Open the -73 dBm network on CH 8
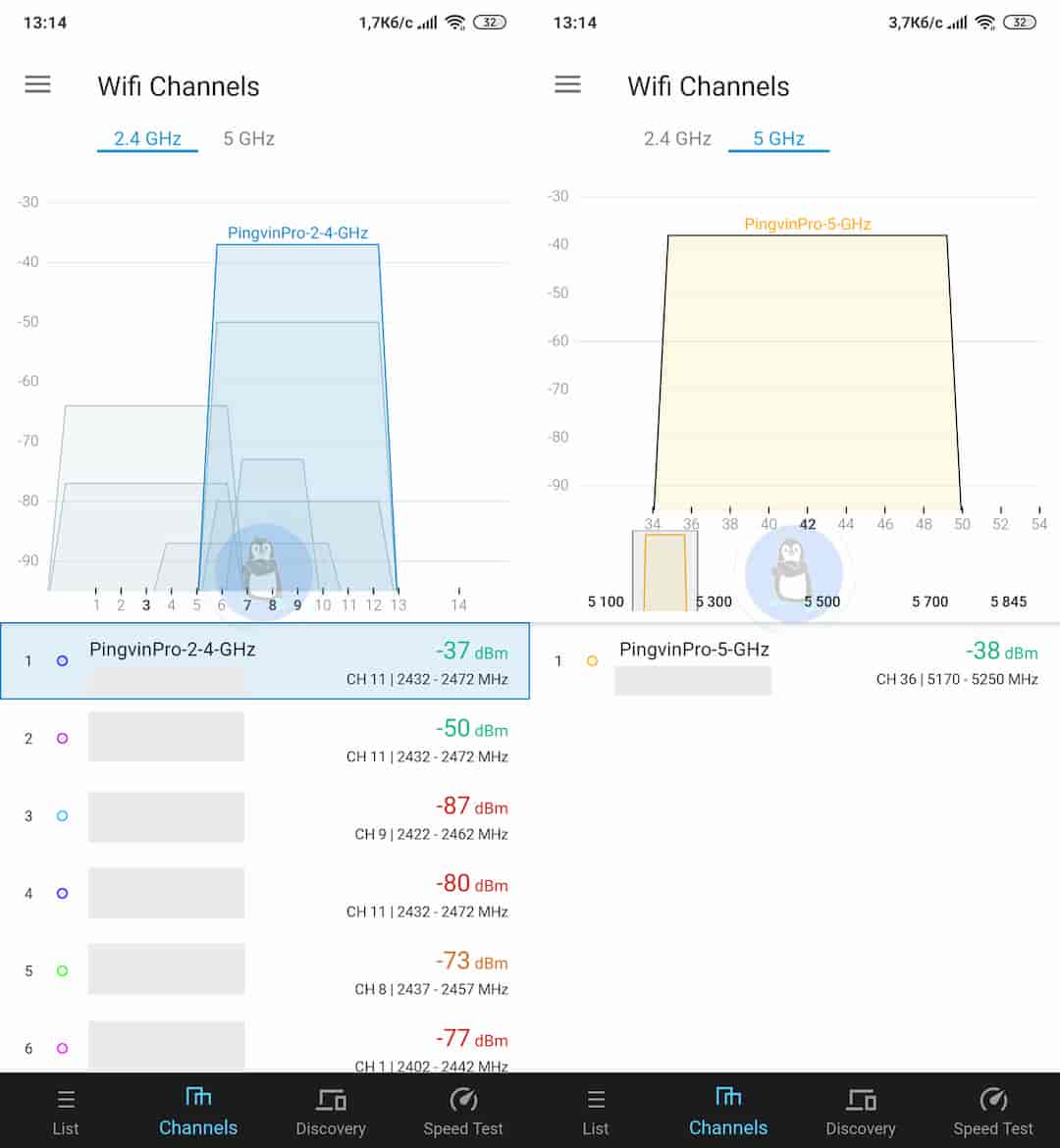The height and width of the screenshot is (1148, 1060). 265,971
